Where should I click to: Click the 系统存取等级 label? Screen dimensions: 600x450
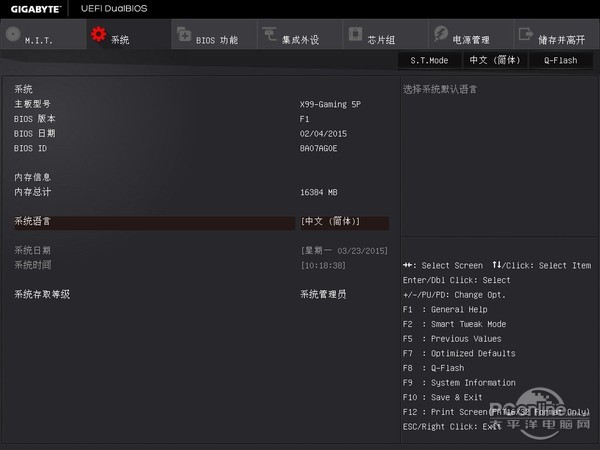pos(42,294)
